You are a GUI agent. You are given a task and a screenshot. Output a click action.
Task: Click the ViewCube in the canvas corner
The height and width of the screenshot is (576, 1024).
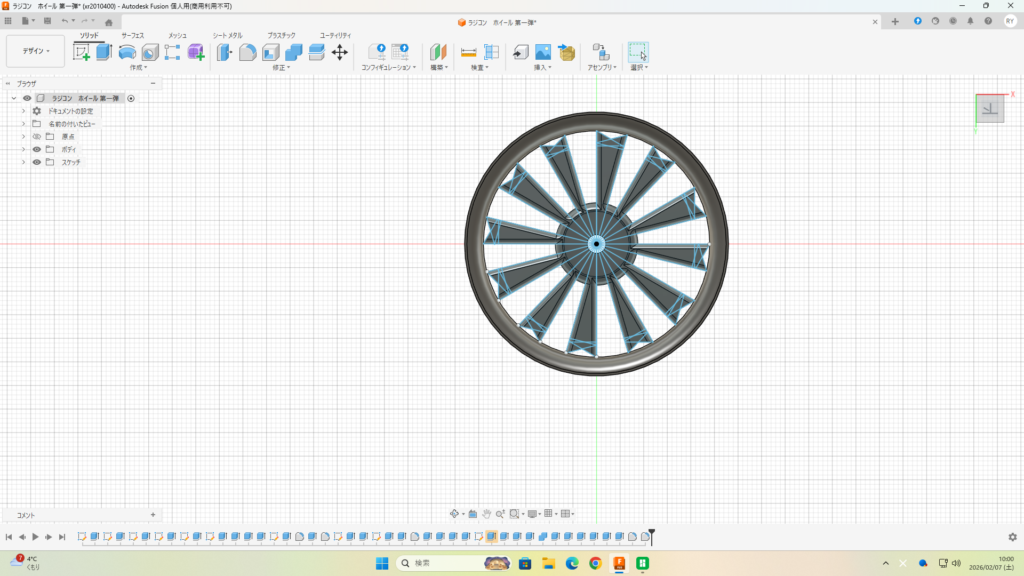pos(990,109)
